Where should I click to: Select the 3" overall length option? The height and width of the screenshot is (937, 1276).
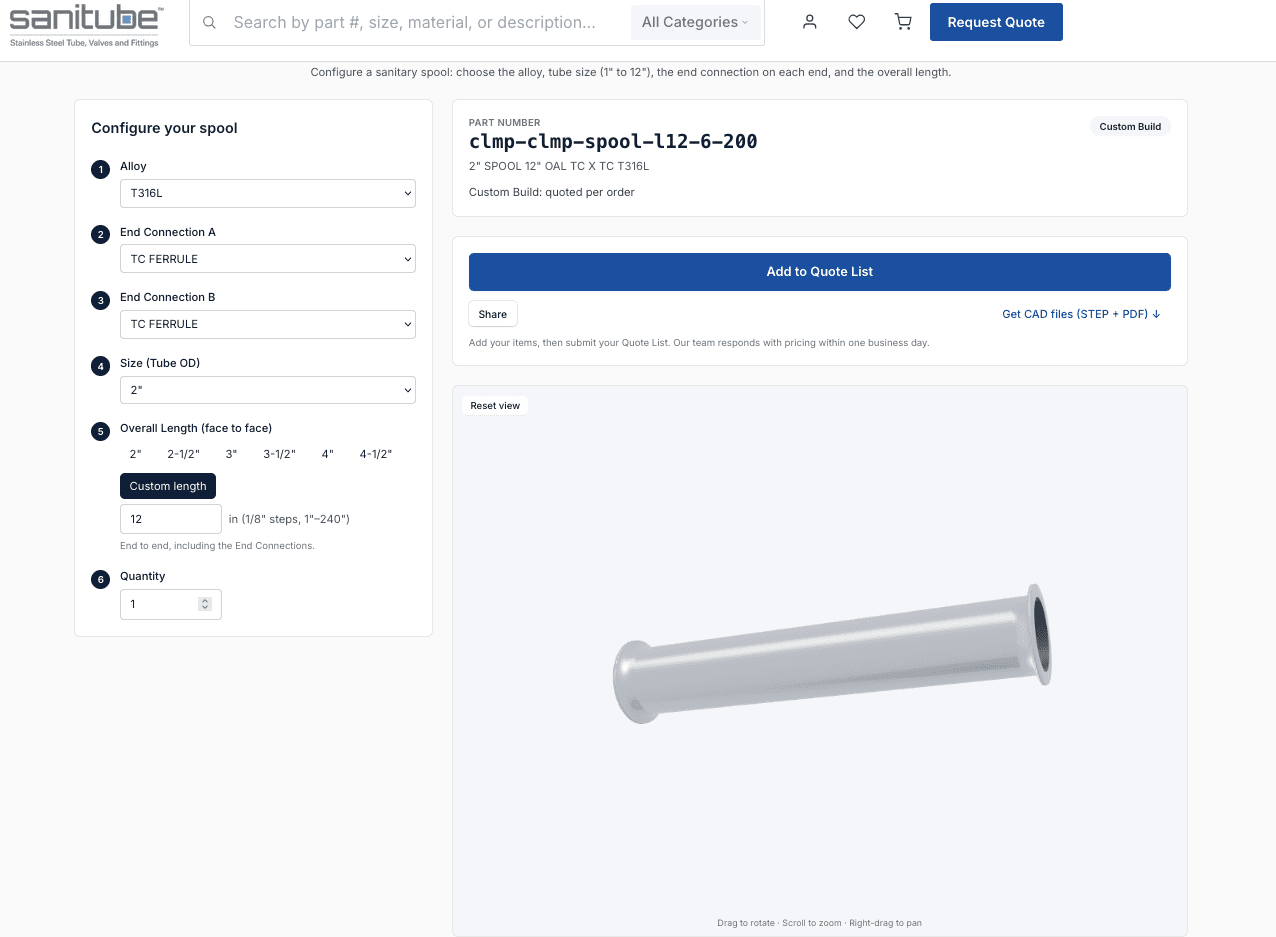point(231,454)
